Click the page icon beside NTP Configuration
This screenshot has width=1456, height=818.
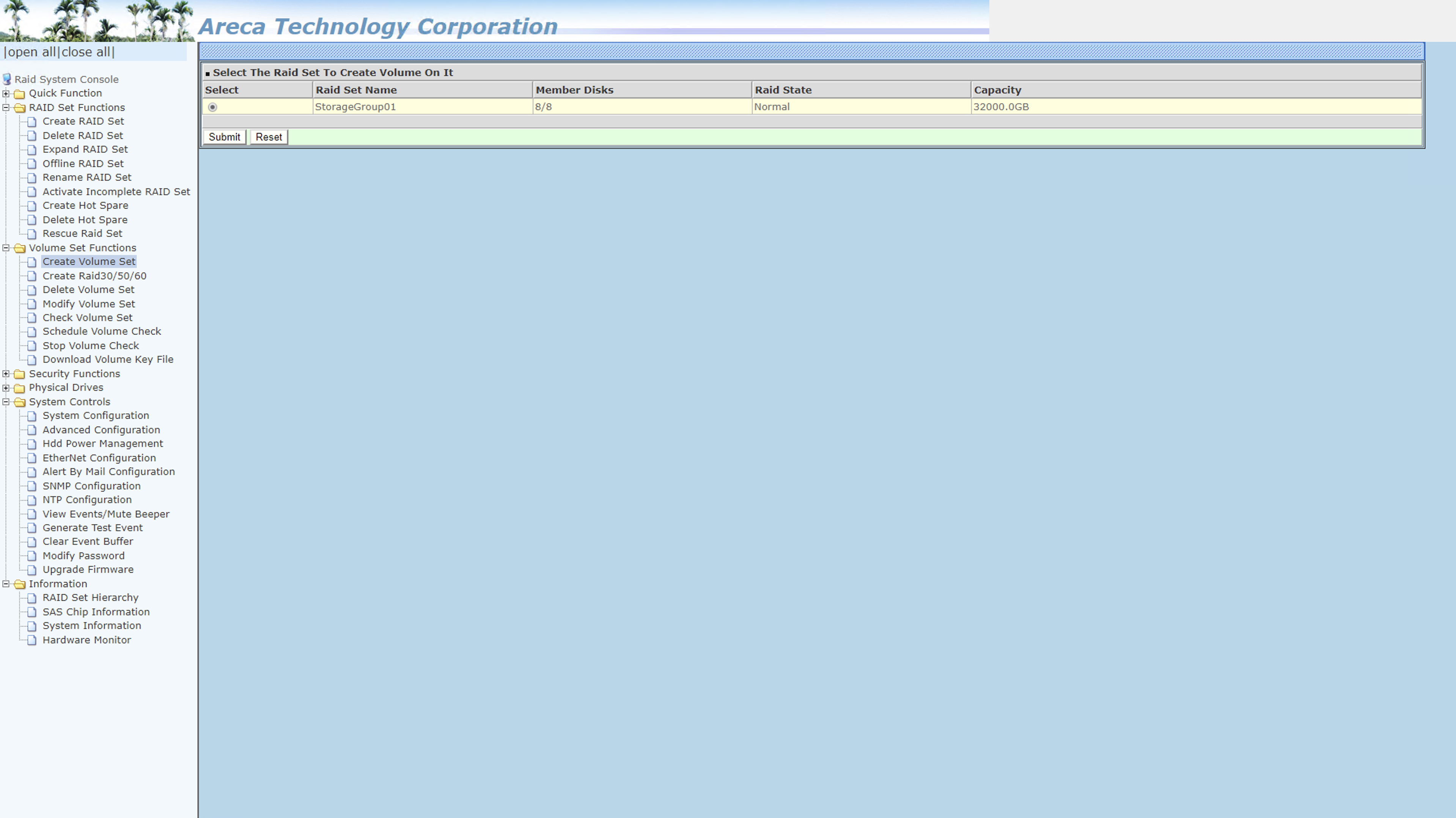[32, 500]
